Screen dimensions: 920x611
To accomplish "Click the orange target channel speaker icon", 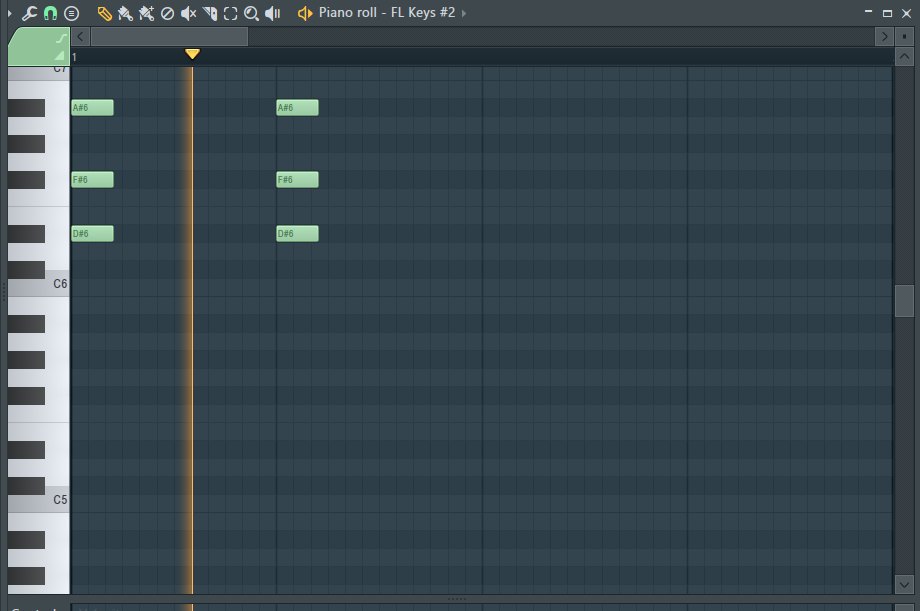I will click(x=305, y=13).
